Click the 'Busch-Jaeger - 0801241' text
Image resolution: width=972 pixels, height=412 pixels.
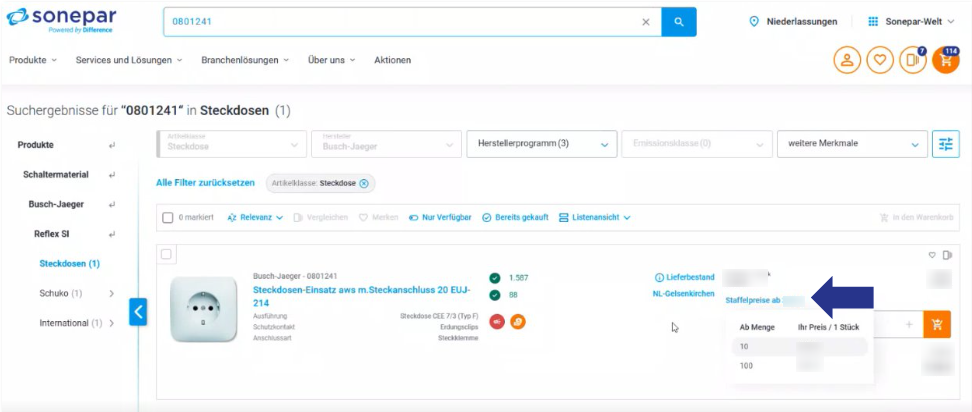pyautogui.click(x=295, y=276)
